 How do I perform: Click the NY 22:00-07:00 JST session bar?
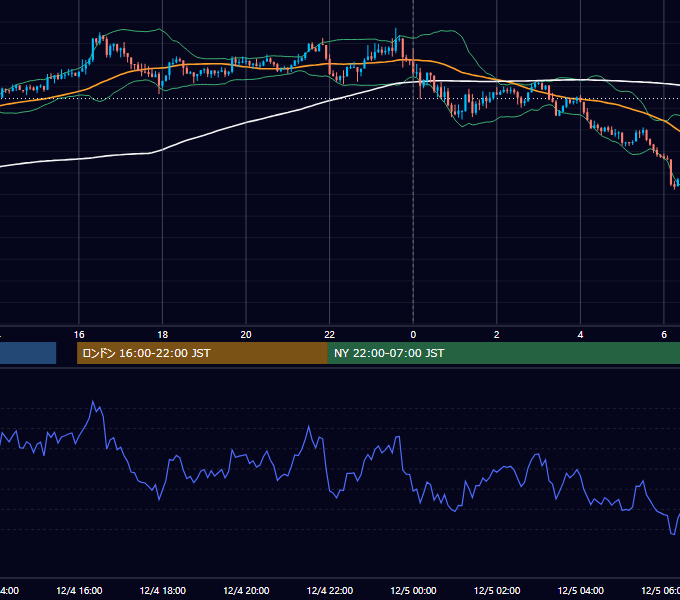(x=503, y=353)
